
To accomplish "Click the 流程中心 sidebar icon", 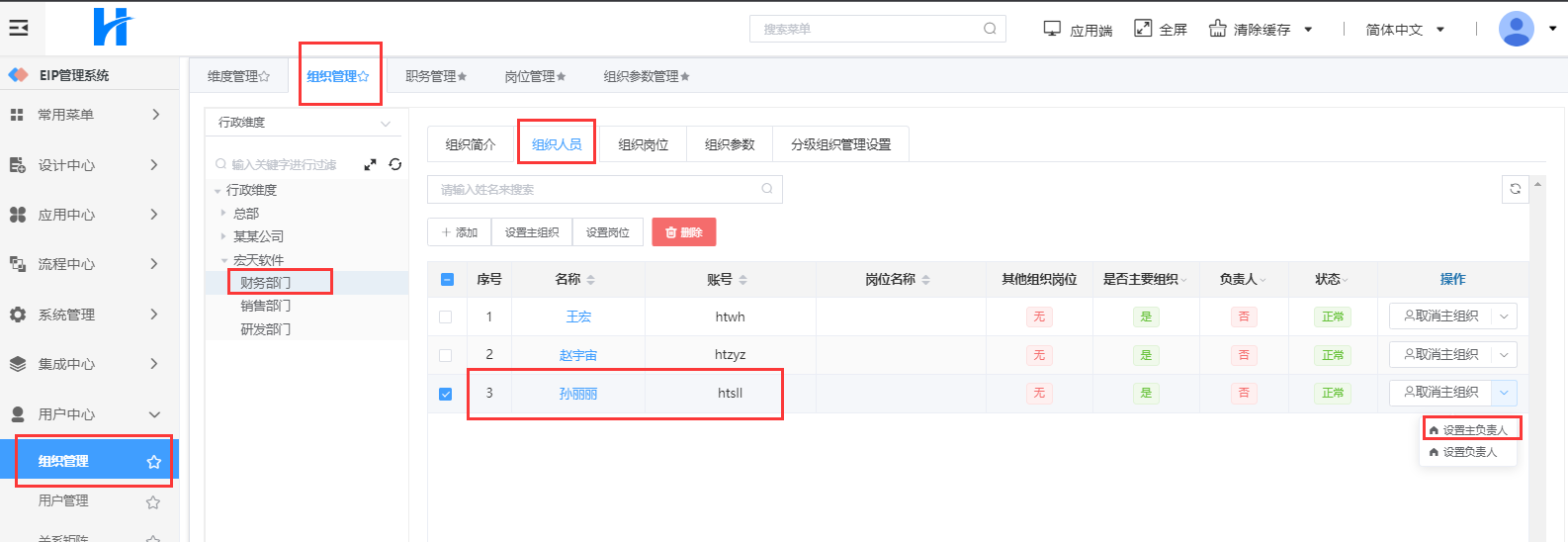I will [x=17, y=264].
